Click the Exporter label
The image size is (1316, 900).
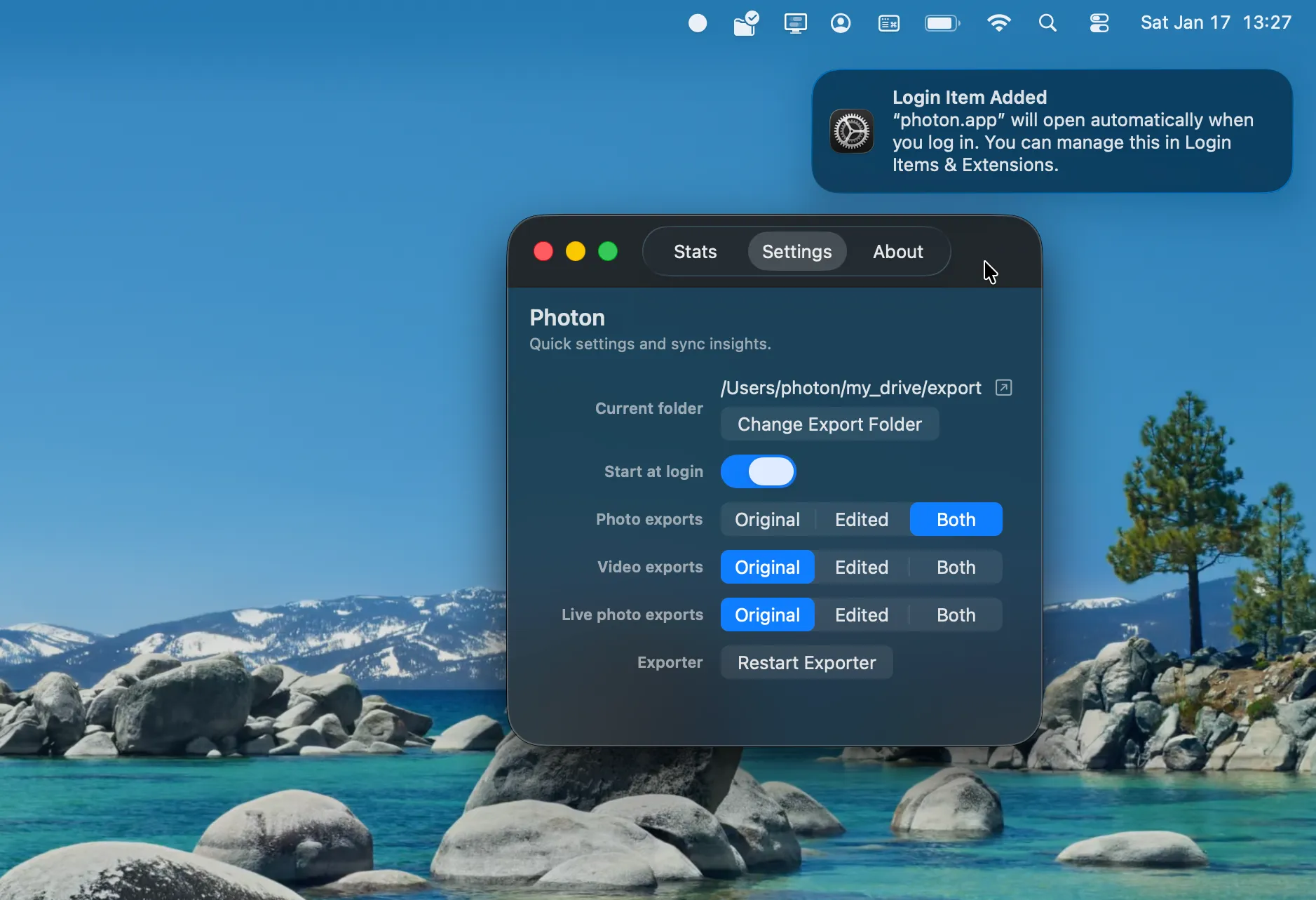pos(670,662)
